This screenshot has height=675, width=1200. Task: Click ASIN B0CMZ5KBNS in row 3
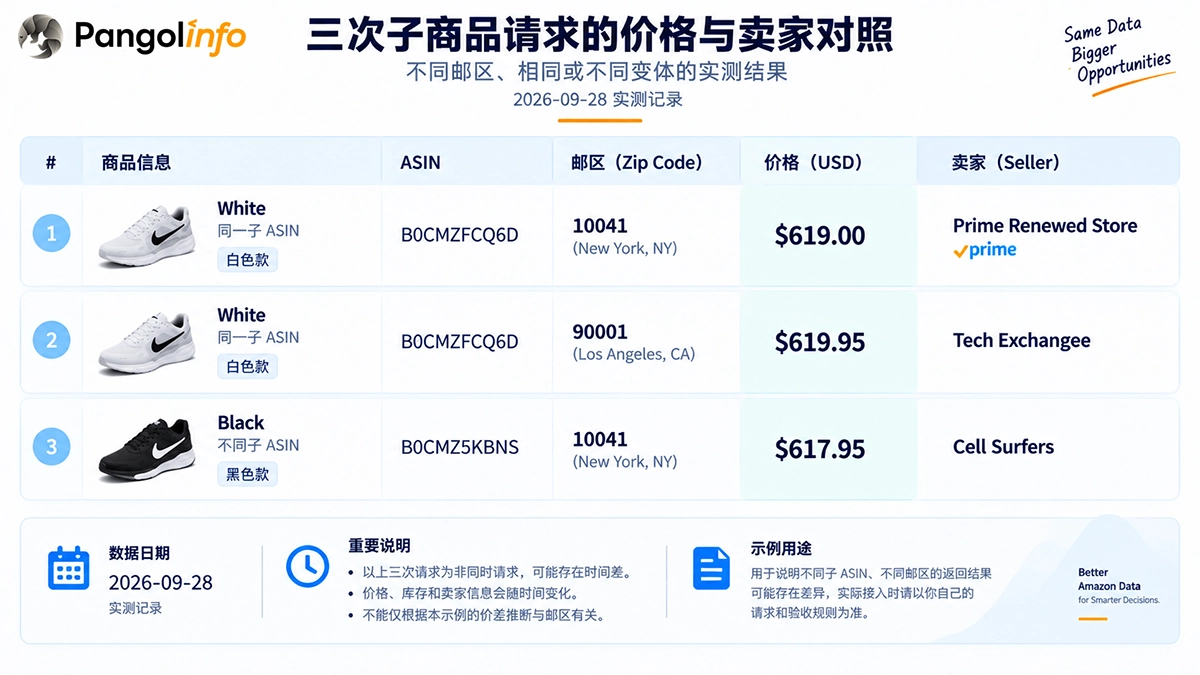(x=460, y=447)
